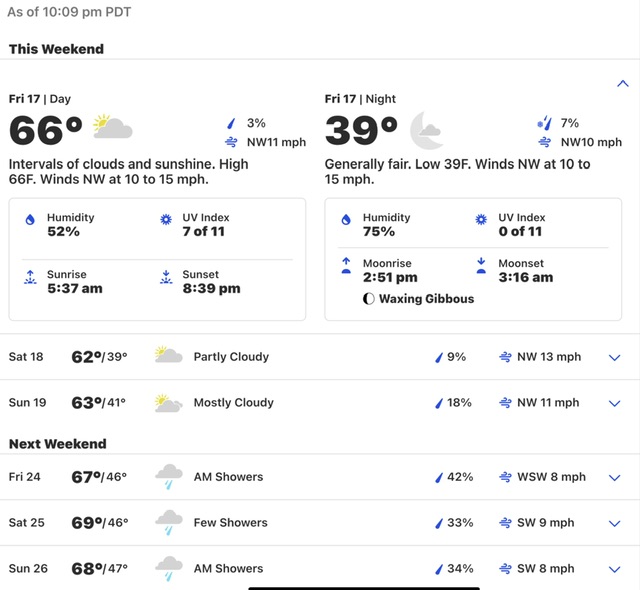The height and width of the screenshot is (590, 640).
Task: Expand the Sat 25 forecast chevron
Action: click(x=614, y=523)
